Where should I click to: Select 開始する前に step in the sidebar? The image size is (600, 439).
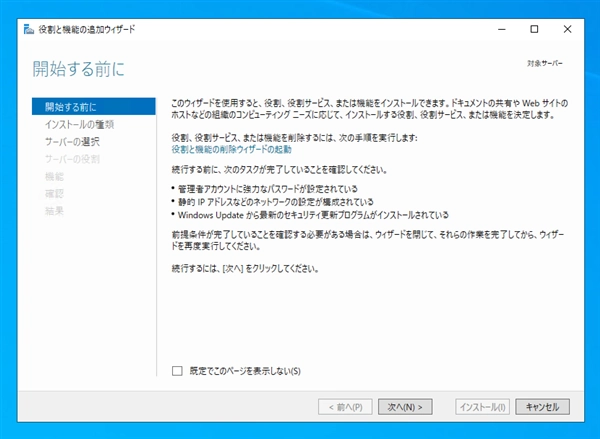coord(94,106)
